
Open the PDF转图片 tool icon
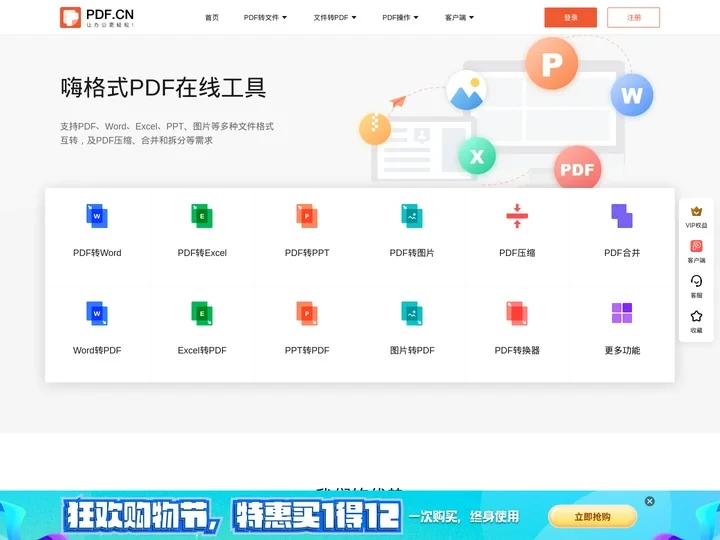(x=412, y=216)
